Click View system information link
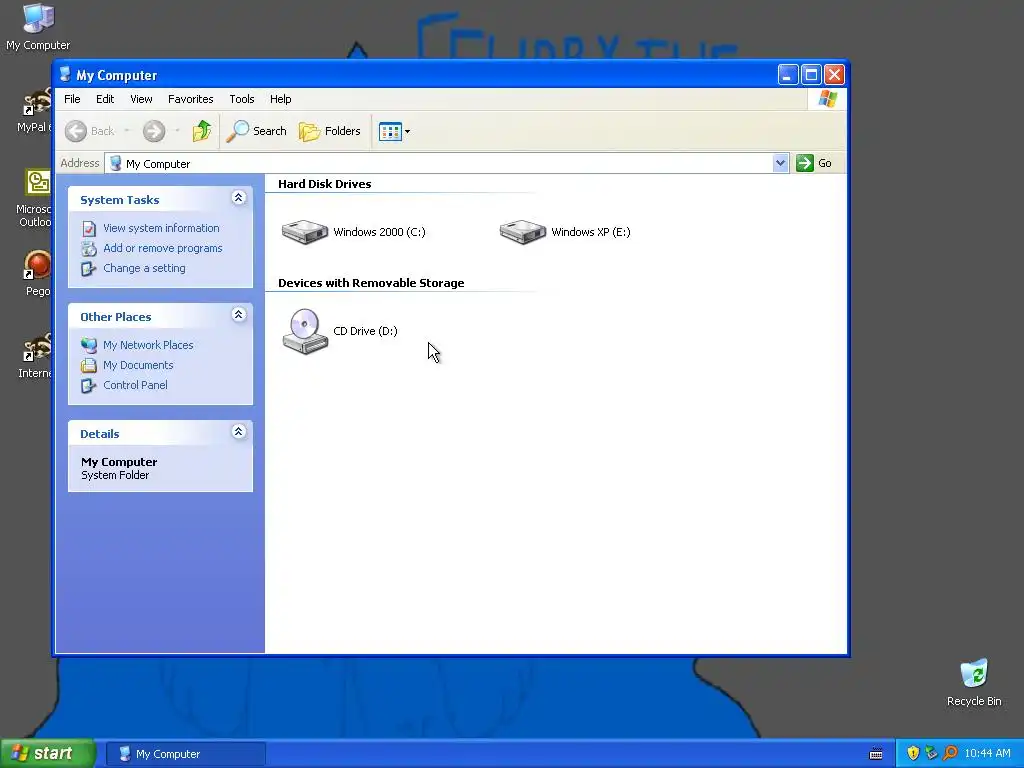Screen dimensions: 1024x768 click(161, 228)
